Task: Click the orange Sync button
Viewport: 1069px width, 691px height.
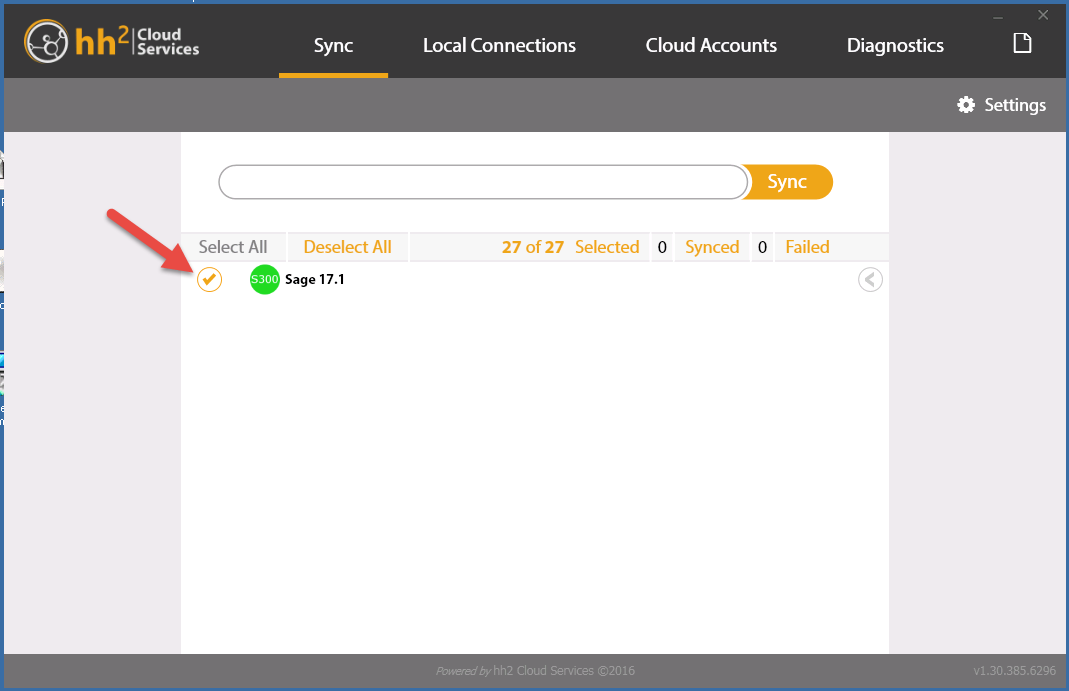Action: coord(788,182)
